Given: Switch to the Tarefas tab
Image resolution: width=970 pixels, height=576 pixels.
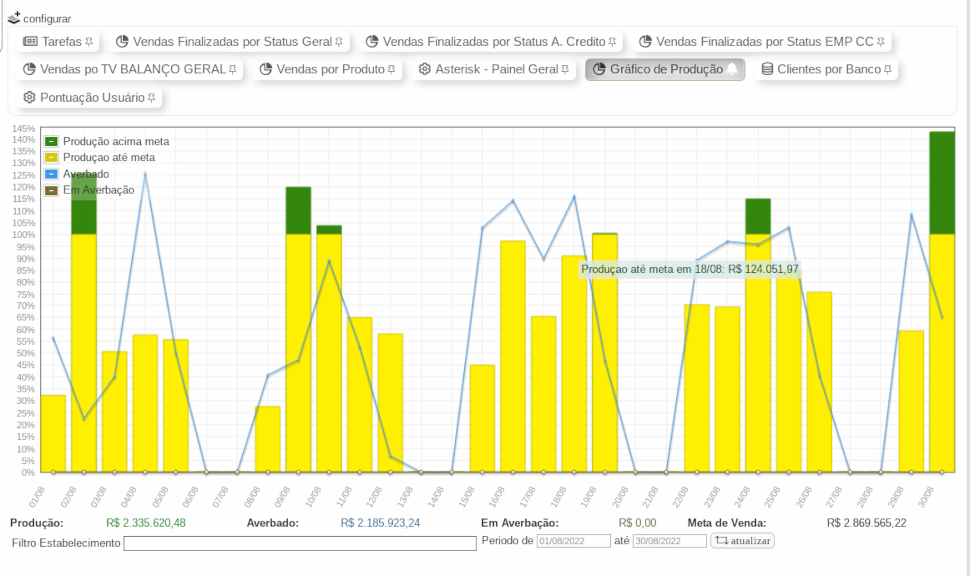Looking at the screenshot, I should (58, 41).
